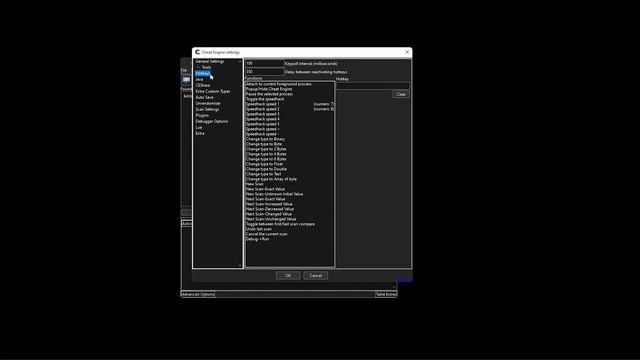Clear the assigned hotkey with the Clear button

point(401,94)
